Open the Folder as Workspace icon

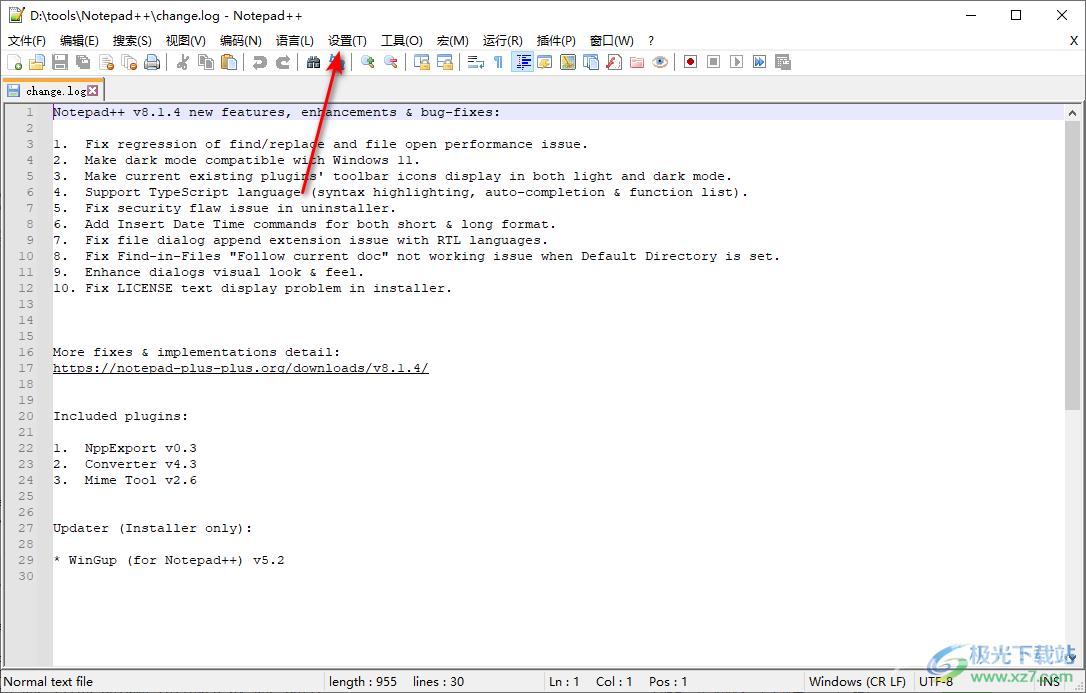coord(637,62)
